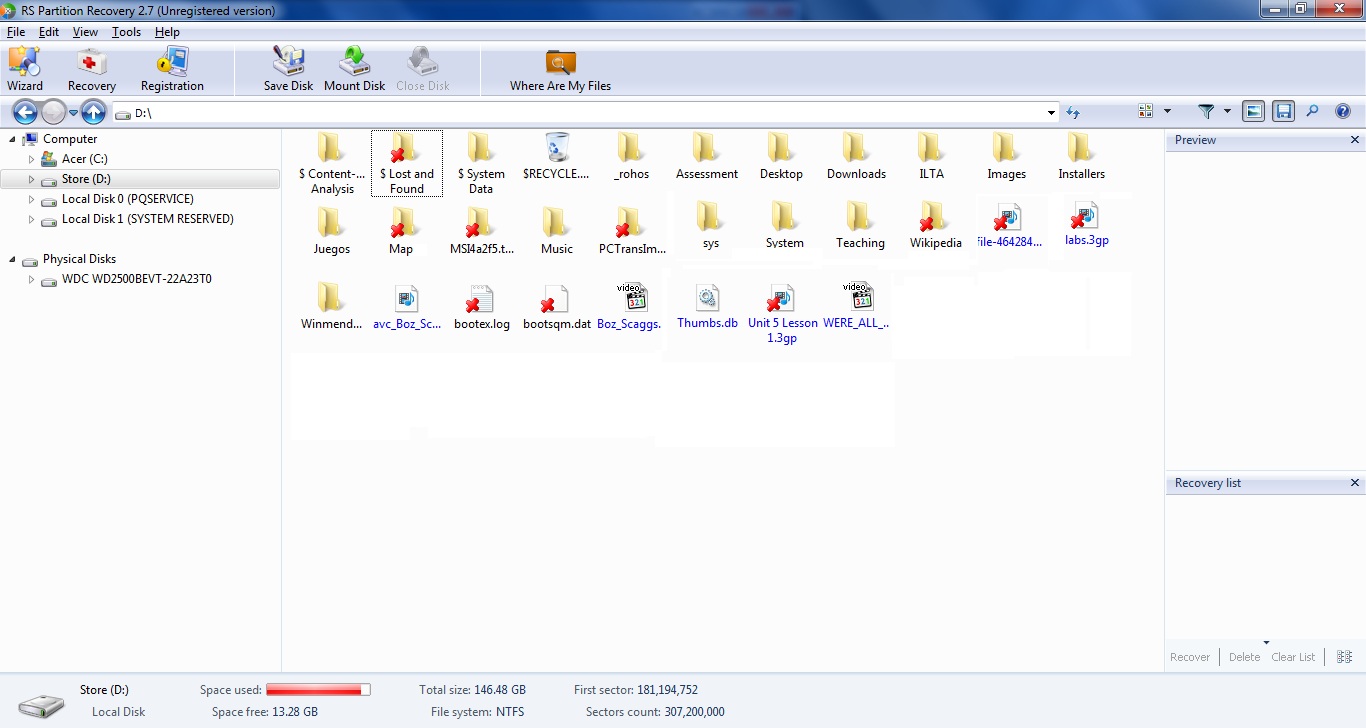1366x728 pixels.
Task: Open the search magnifier tool
Action: [x=1313, y=112]
